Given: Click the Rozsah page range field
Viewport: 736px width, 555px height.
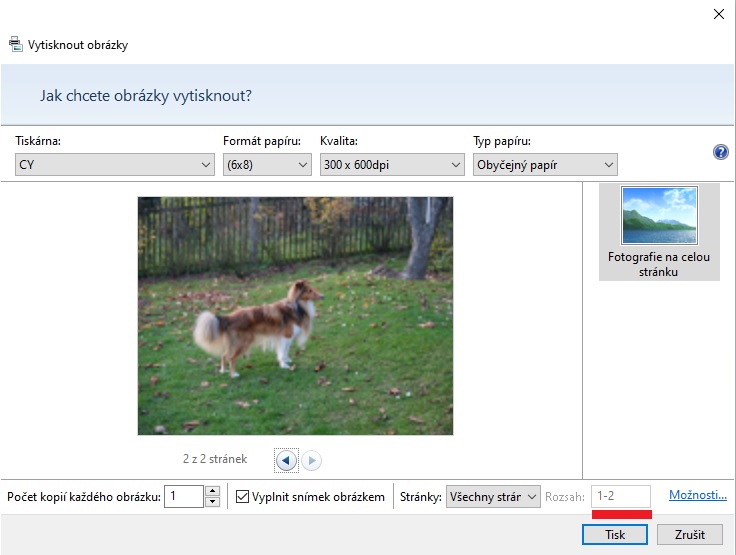Looking at the screenshot, I should (620, 496).
